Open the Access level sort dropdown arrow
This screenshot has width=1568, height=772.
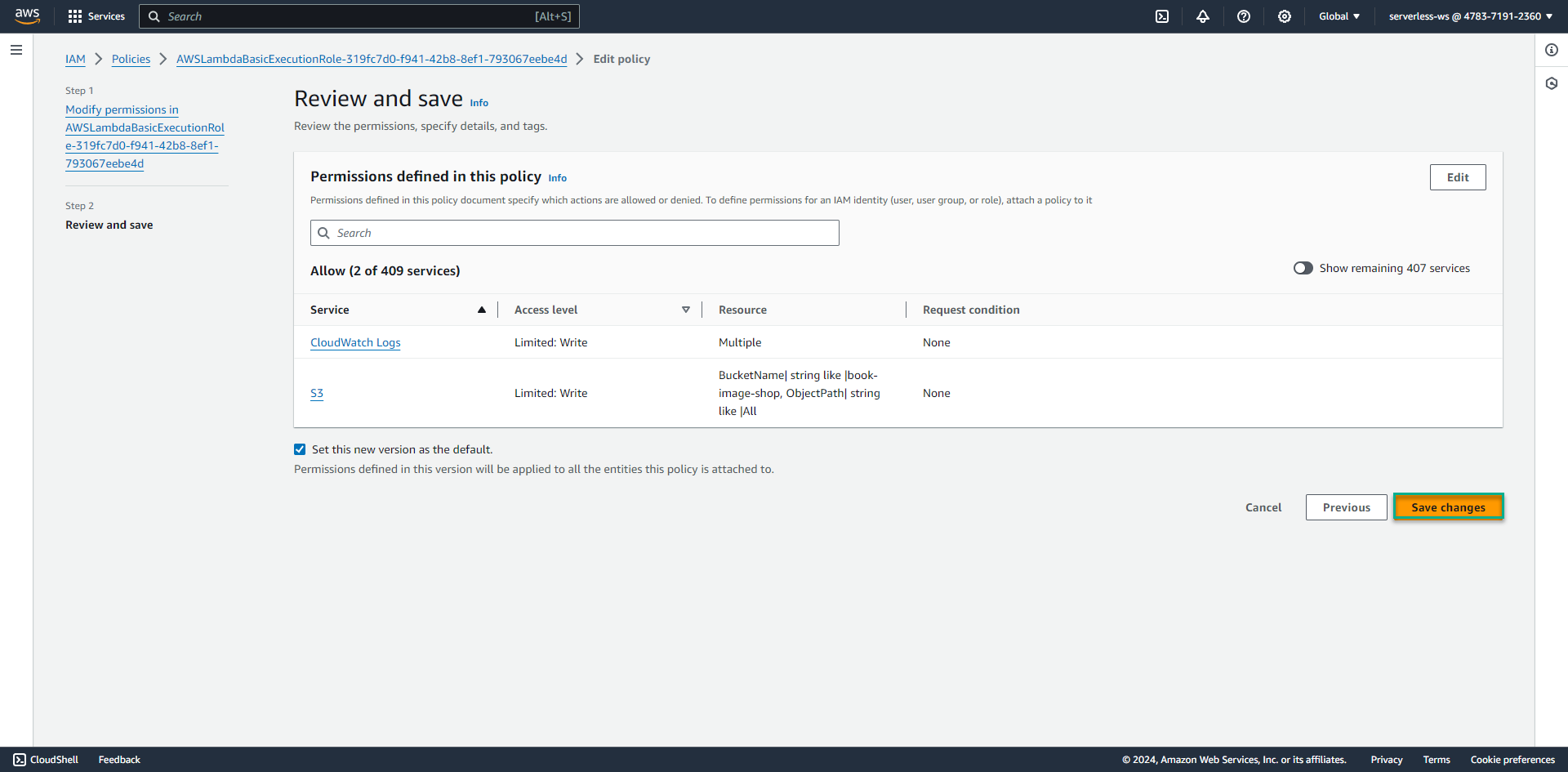point(686,310)
